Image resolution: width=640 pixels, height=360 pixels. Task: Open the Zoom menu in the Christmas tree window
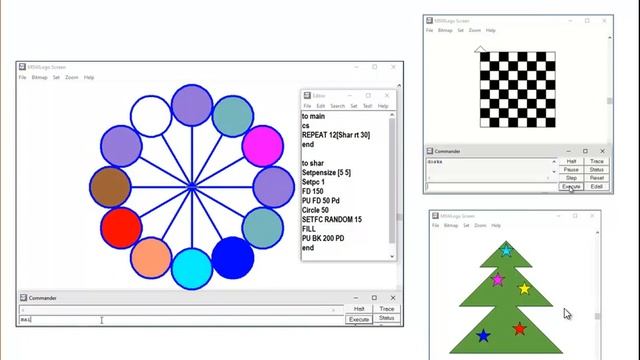480,225
